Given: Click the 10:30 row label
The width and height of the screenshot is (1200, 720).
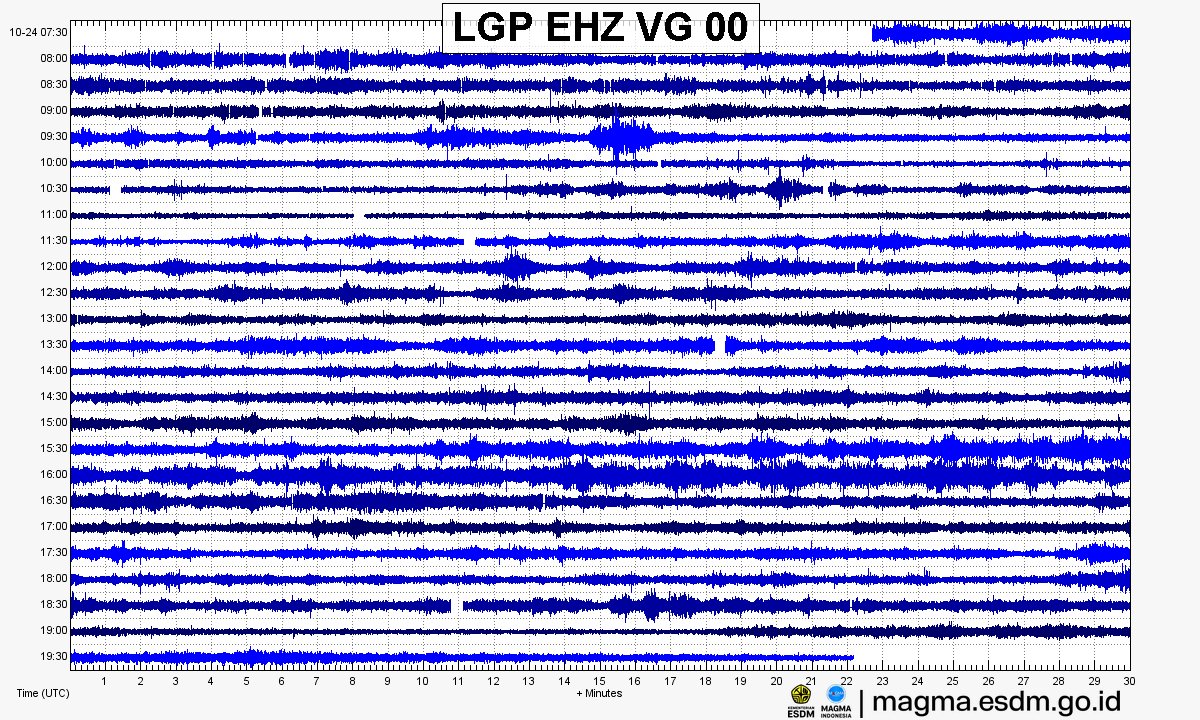Looking at the screenshot, I should point(54,188).
